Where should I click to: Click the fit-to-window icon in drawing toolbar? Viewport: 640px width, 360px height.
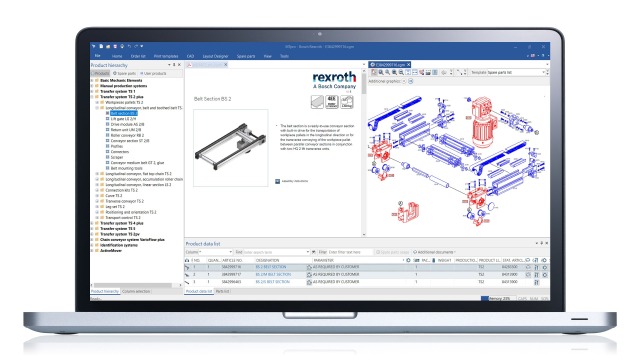(408, 72)
